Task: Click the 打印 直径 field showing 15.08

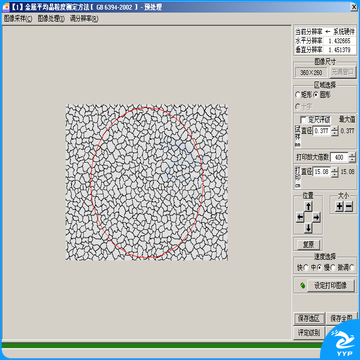Action: pyautogui.click(x=321, y=172)
